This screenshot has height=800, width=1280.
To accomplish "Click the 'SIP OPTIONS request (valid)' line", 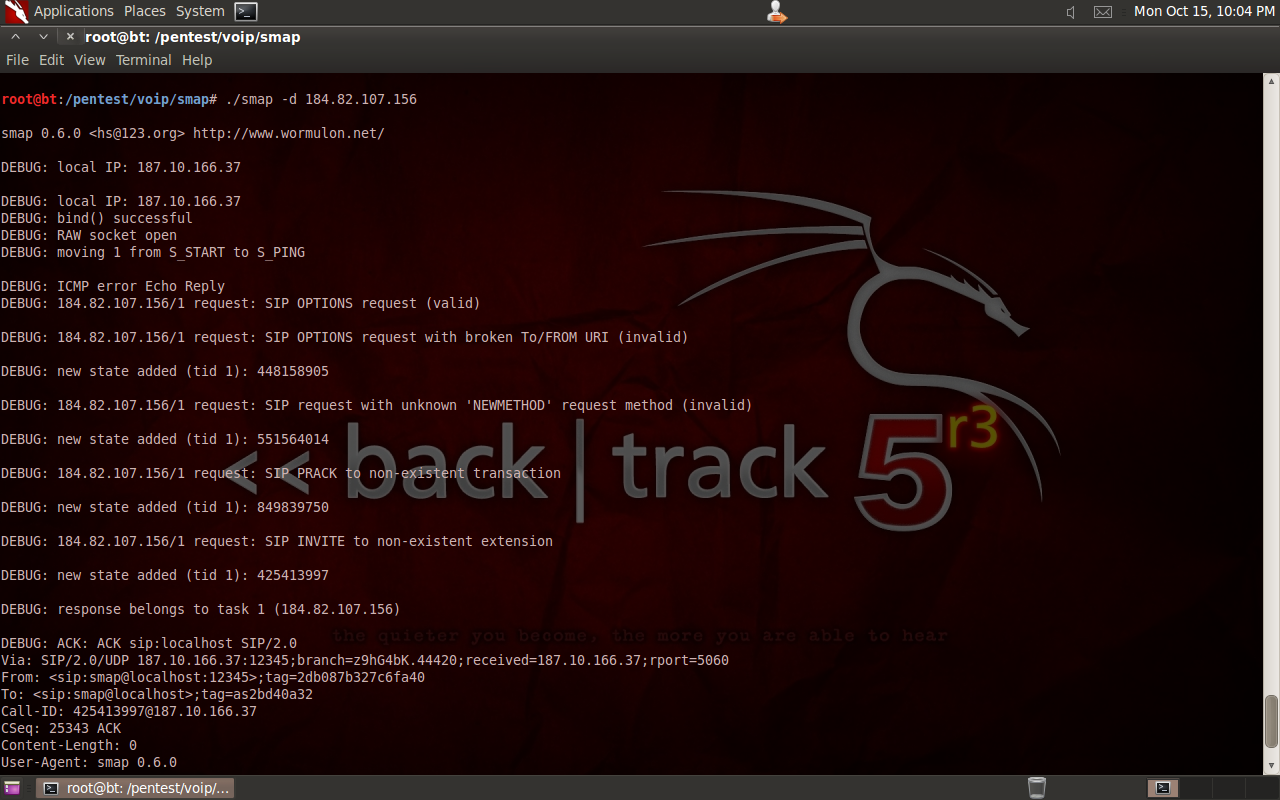I will pyautogui.click(x=241, y=303).
